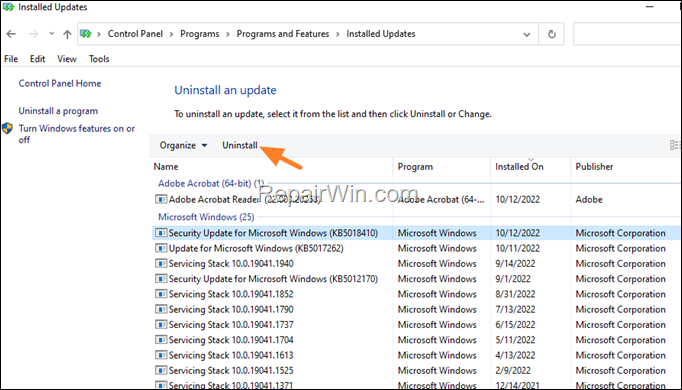Click the address bar Control Panel icon

86,33
